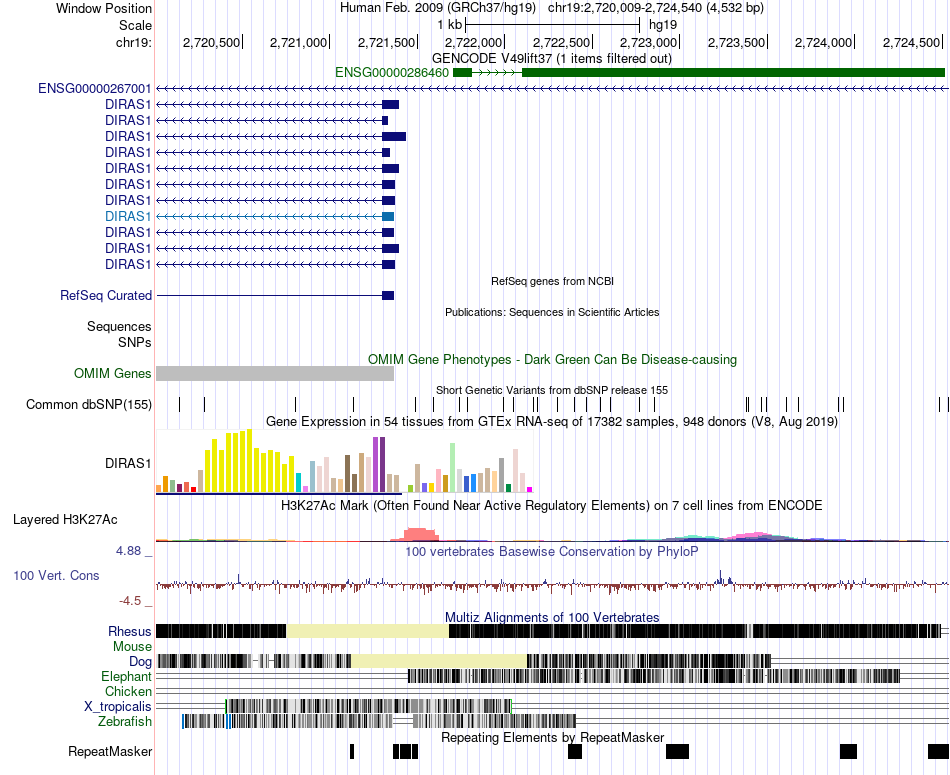Select the green ENSG00000286460 gene label
The height and width of the screenshot is (775, 950).
[392, 73]
